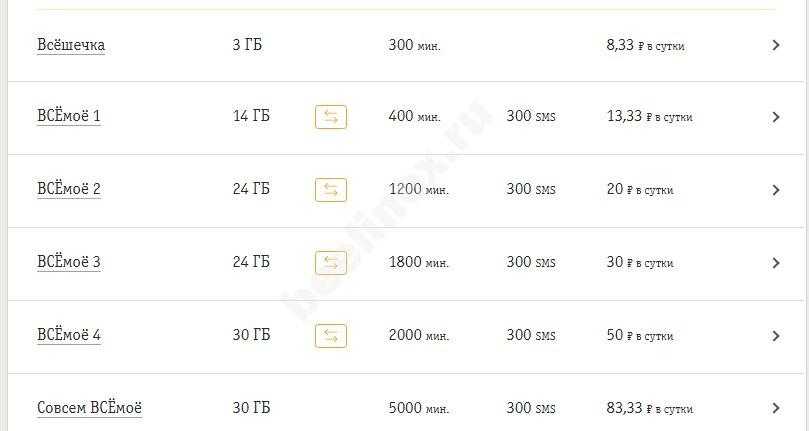Click the exchange icon in ВСЁмоё 3 row
The width and height of the screenshot is (809, 431).
pos(331,263)
